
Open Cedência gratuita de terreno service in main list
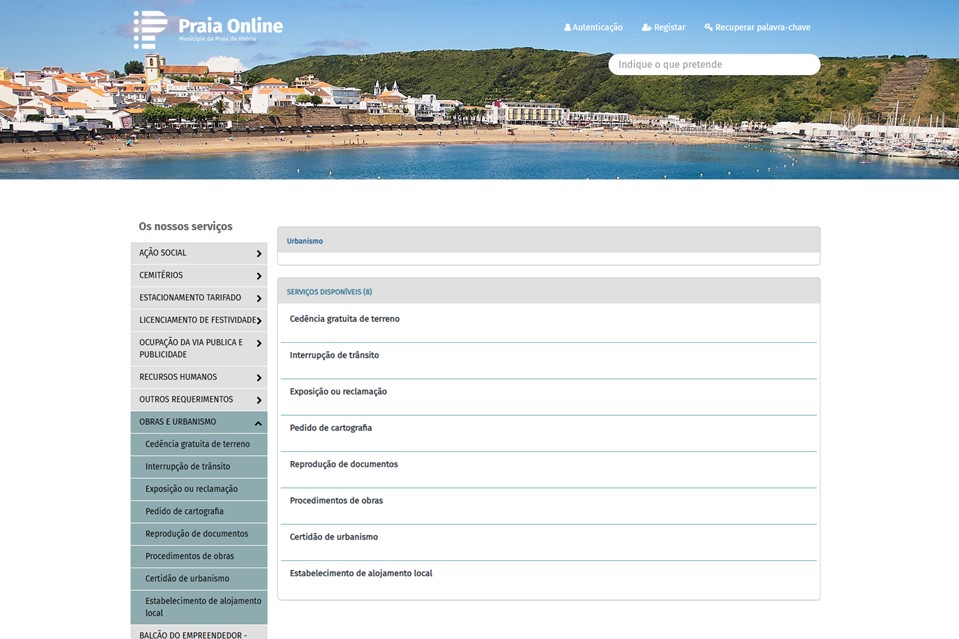[x=344, y=319]
